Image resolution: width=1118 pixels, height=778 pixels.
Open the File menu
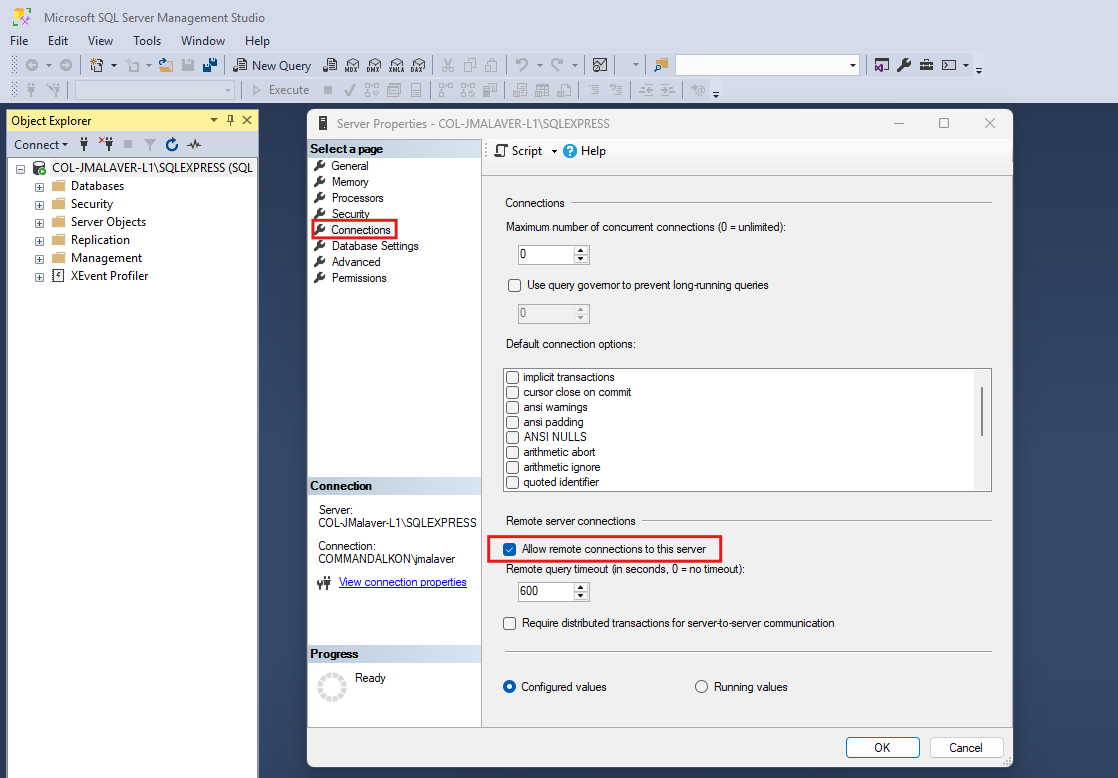click(19, 41)
